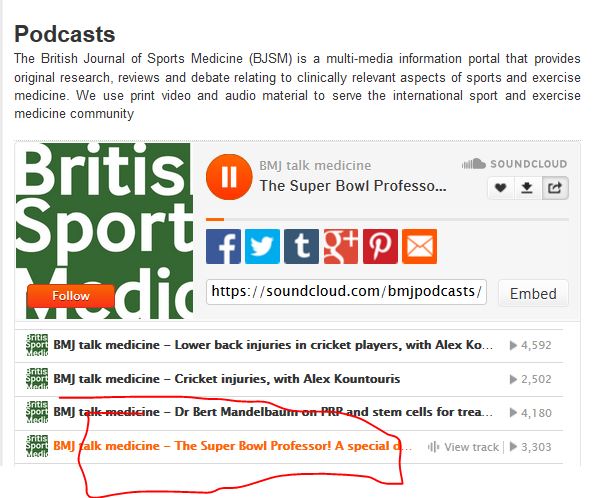Image resolution: width=594 pixels, height=498 pixels.
Task: Open the BMJ talk medicine artist link
Action: pyautogui.click(x=315, y=165)
